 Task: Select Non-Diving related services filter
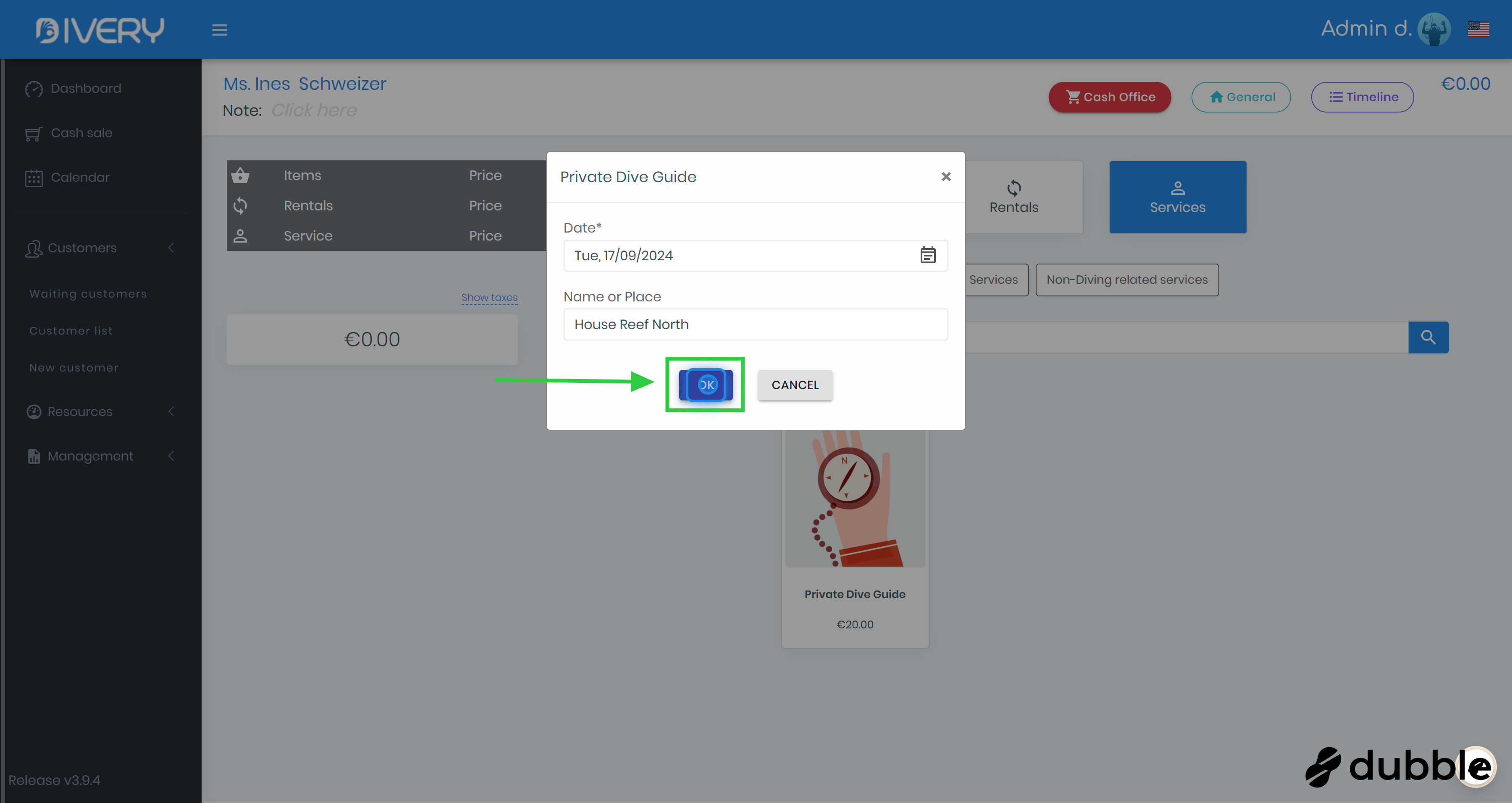click(x=1126, y=280)
